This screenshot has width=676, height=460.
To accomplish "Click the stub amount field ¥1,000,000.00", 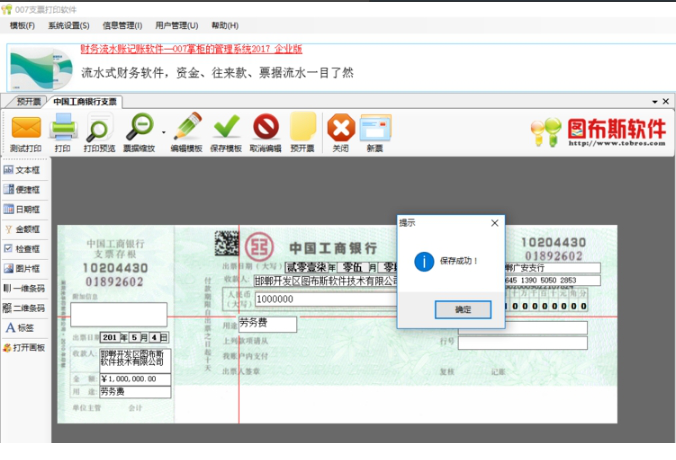I will point(135,379).
